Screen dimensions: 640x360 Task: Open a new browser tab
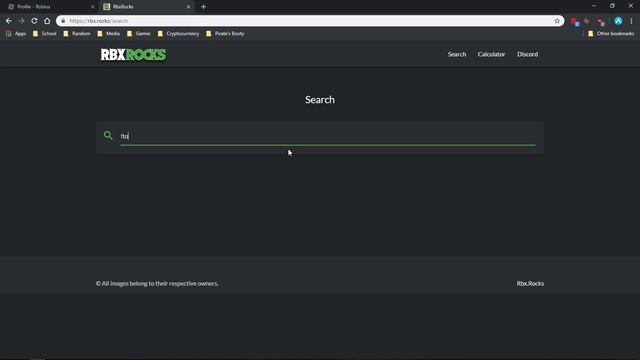[203, 7]
